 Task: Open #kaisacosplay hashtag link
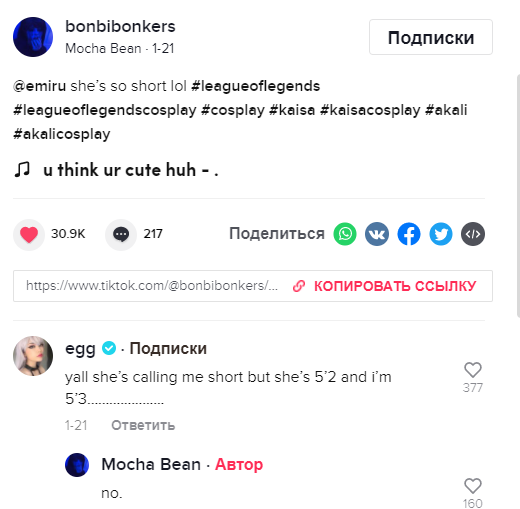370,110
